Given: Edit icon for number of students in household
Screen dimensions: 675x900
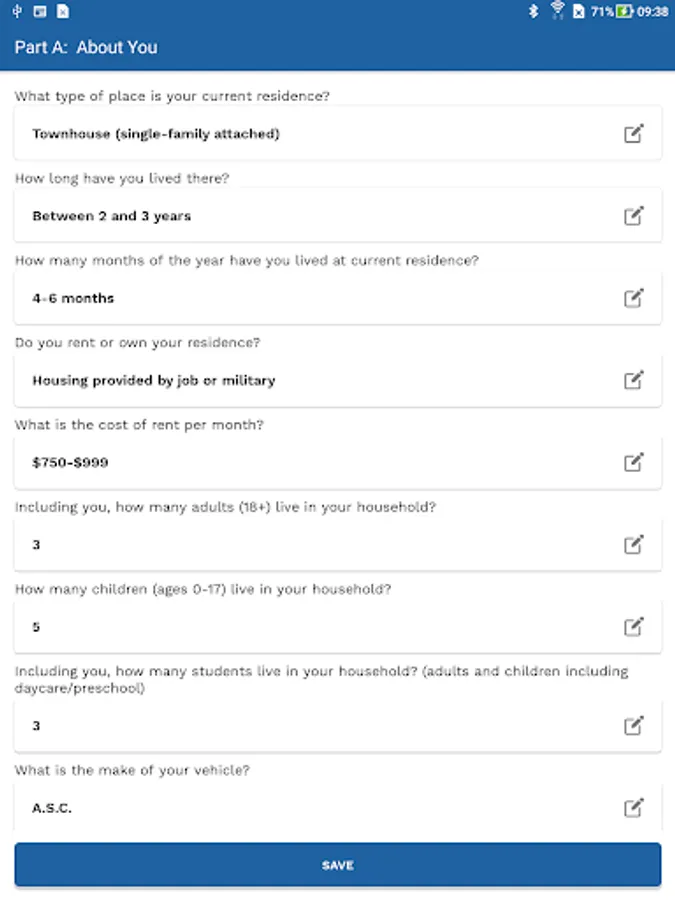Looking at the screenshot, I should 633,726.
